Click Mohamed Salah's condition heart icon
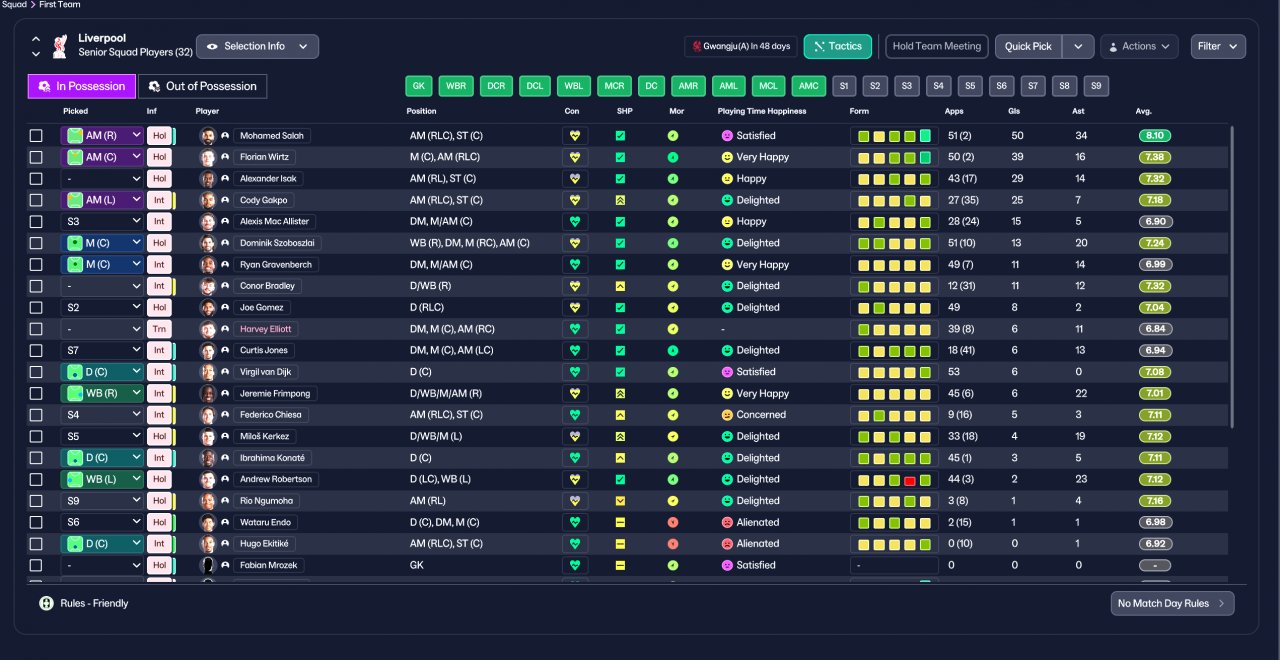 click(575, 136)
